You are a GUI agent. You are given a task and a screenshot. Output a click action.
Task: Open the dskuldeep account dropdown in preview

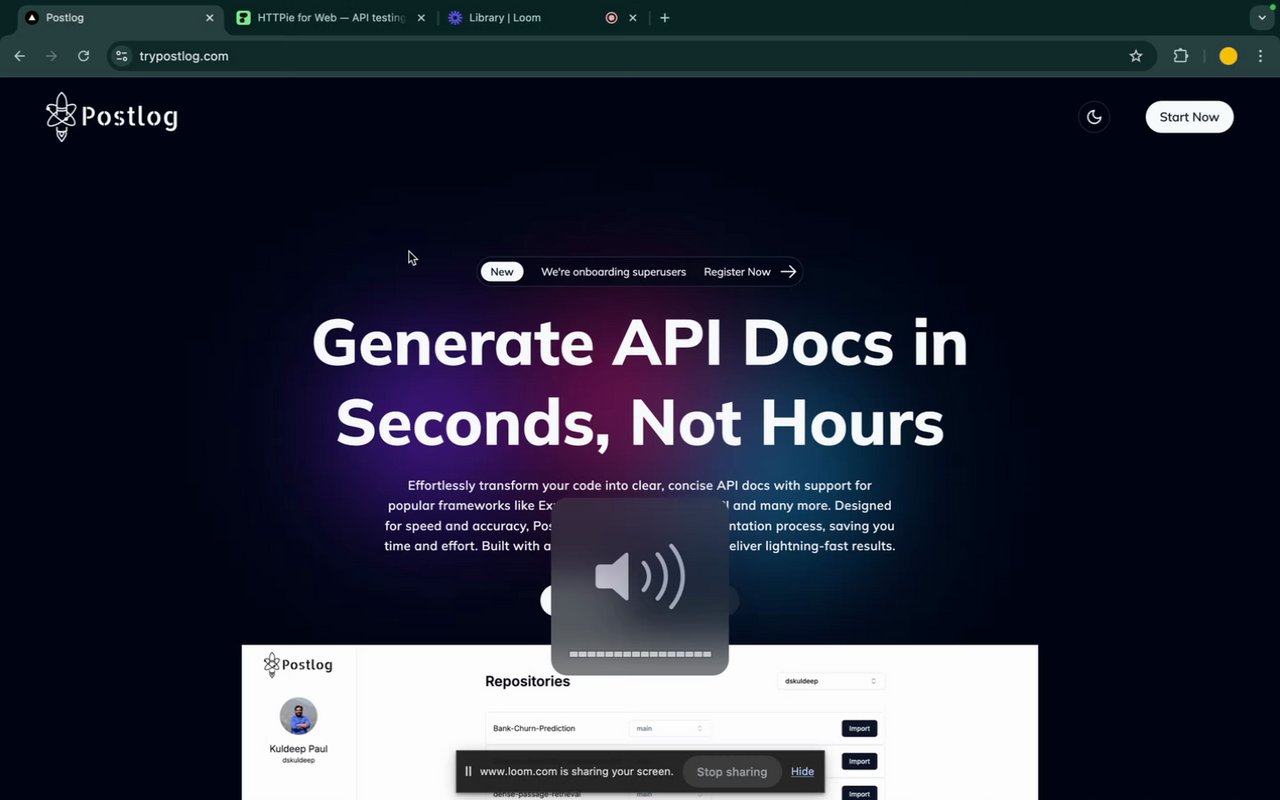point(831,681)
